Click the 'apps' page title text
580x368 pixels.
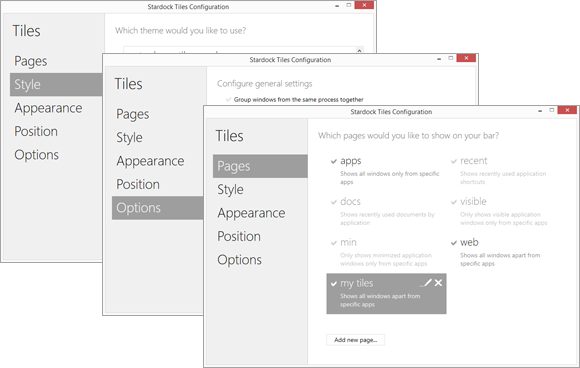point(351,161)
